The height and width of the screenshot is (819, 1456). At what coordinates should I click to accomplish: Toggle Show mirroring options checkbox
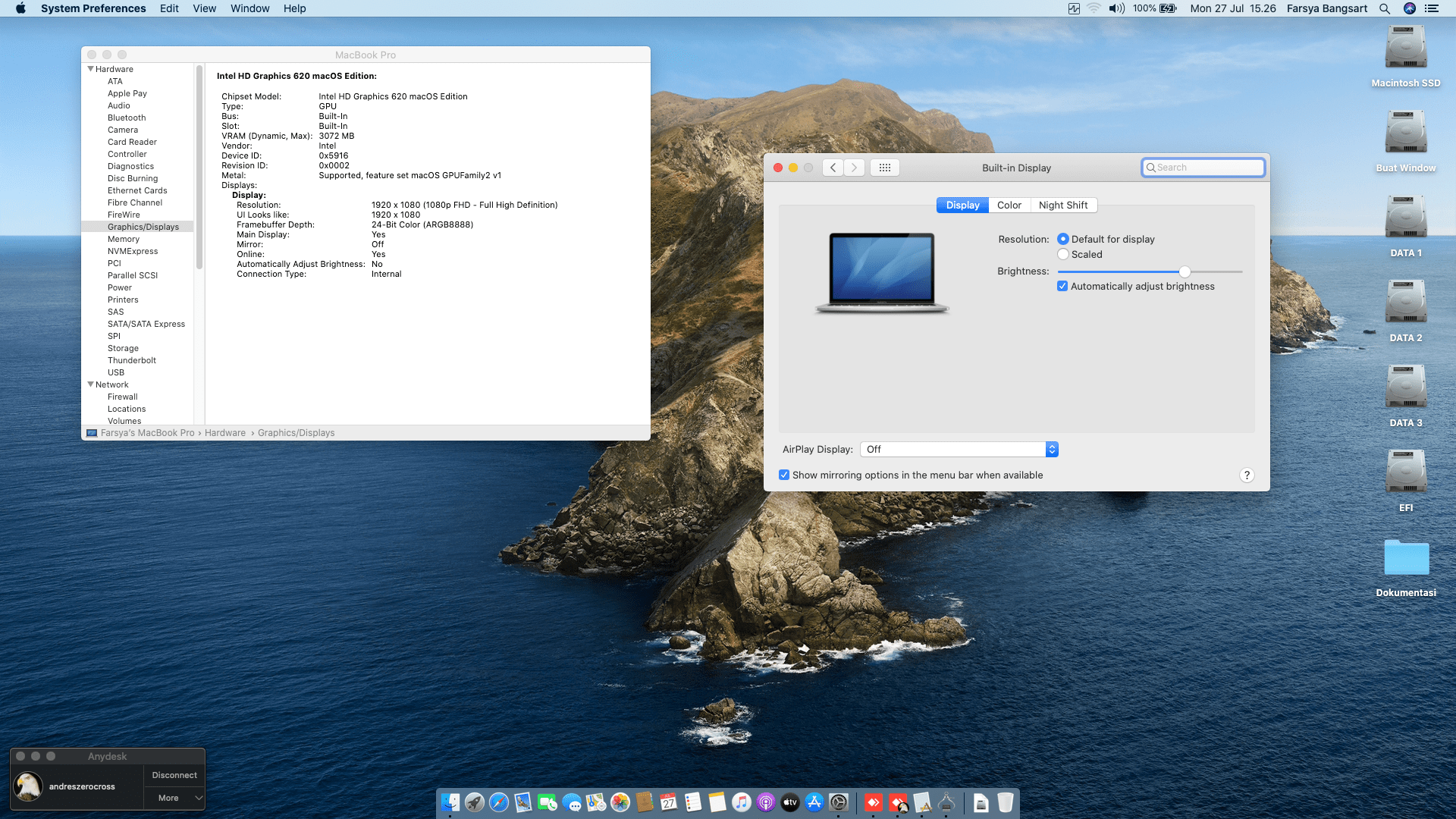coord(784,475)
